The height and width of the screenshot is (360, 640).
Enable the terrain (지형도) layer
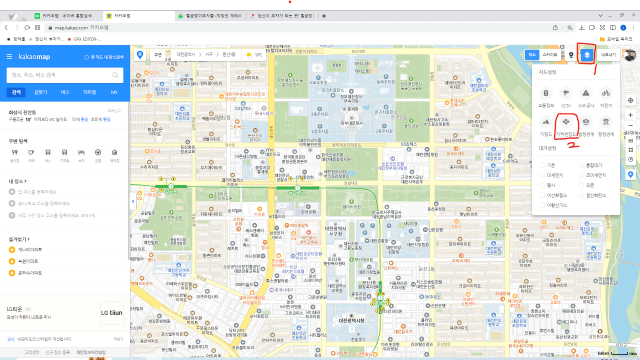546,126
